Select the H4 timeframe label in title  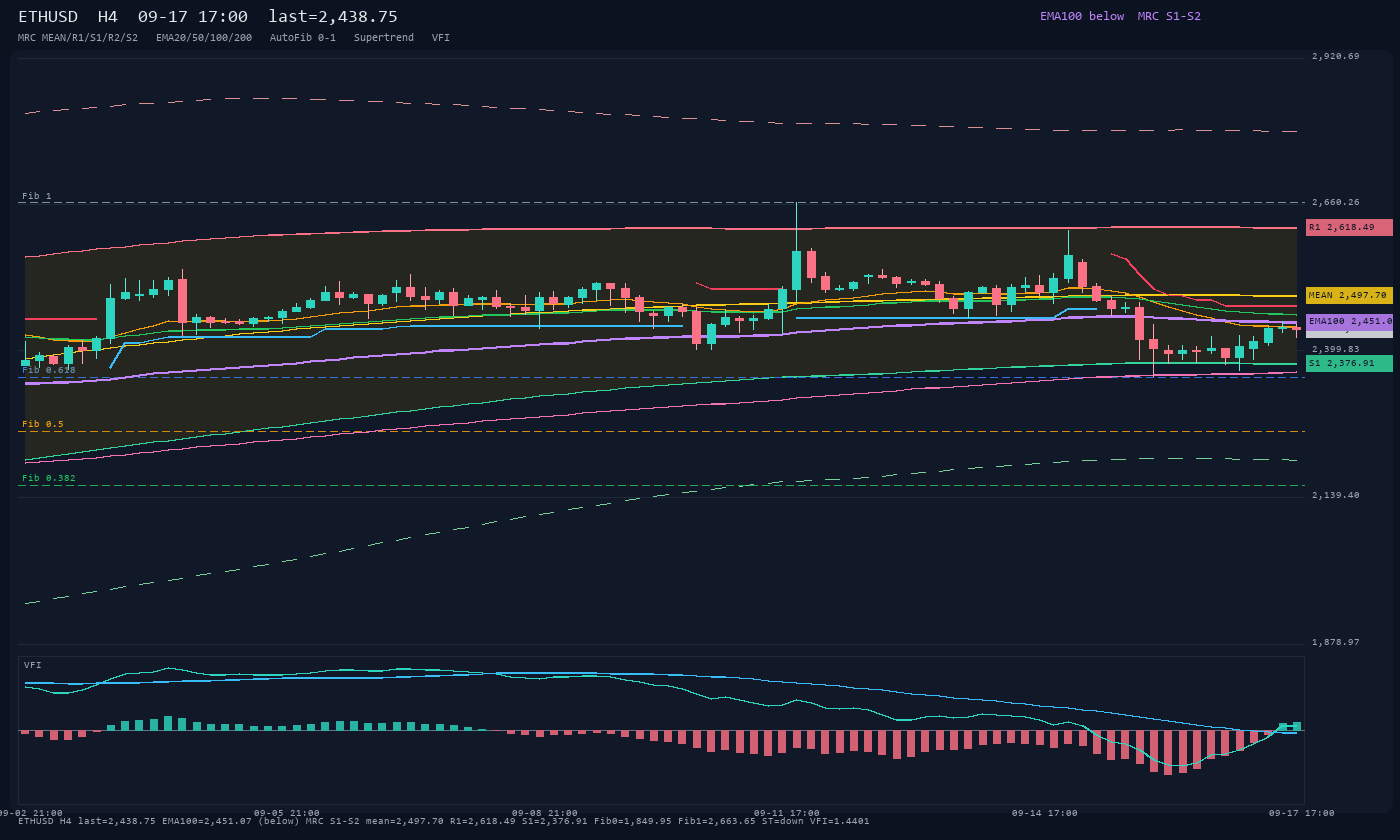pyautogui.click(x=108, y=17)
